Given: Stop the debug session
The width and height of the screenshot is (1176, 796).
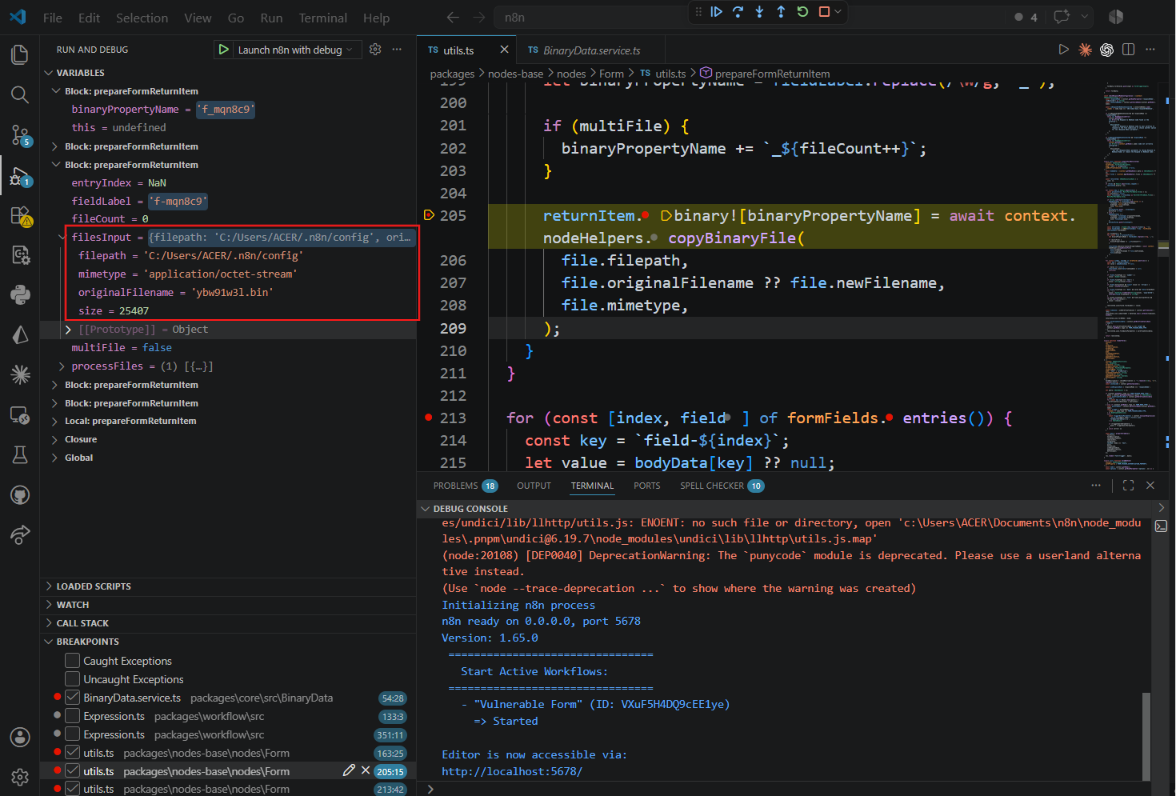Looking at the screenshot, I should click(x=824, y=12).
